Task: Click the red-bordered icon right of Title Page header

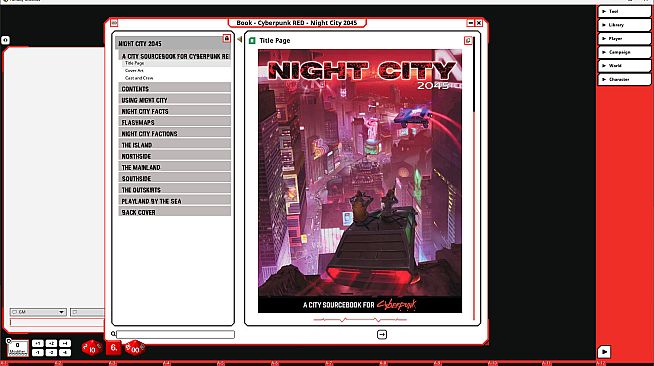Action: [x=468, y=40]
